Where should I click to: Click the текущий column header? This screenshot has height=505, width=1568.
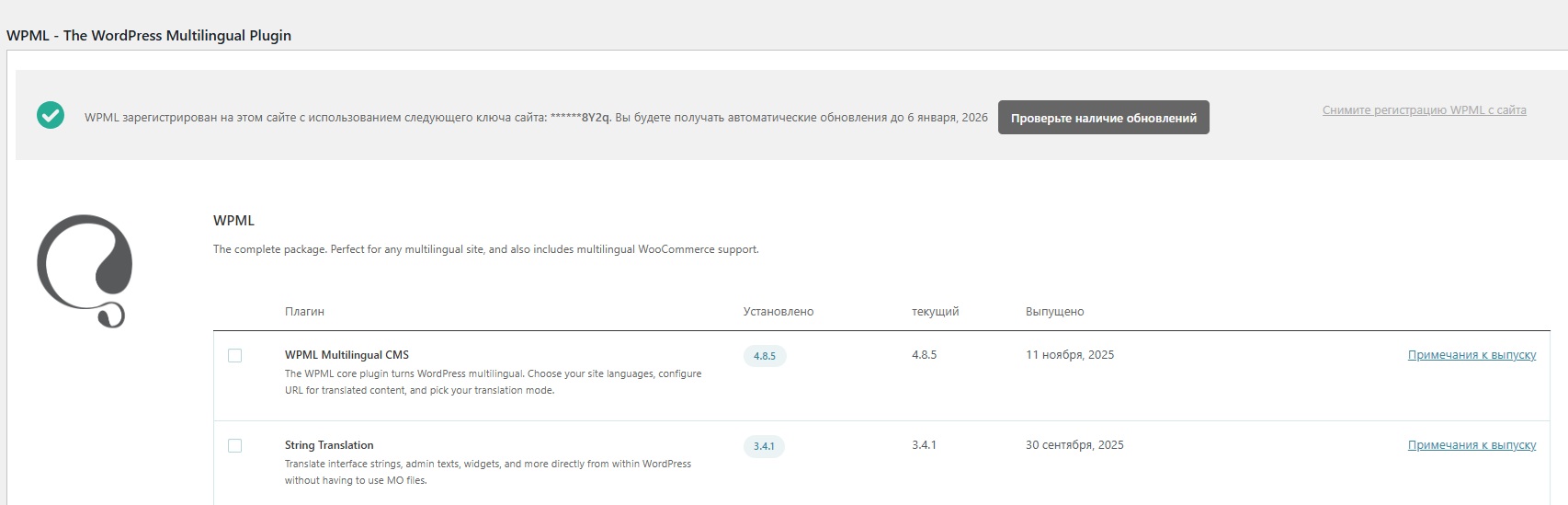coord(935,312)
